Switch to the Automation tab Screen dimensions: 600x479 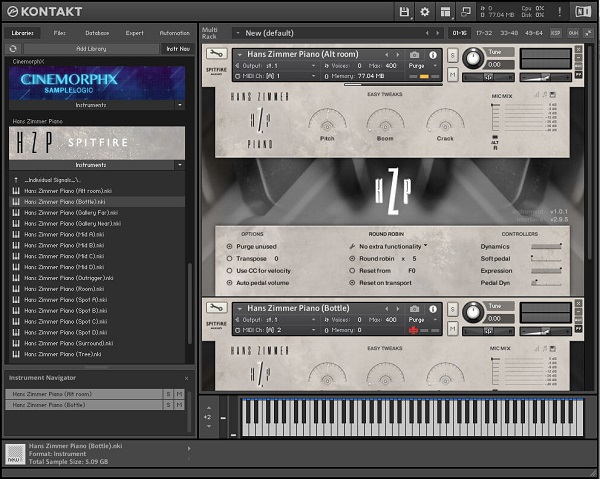174,33
